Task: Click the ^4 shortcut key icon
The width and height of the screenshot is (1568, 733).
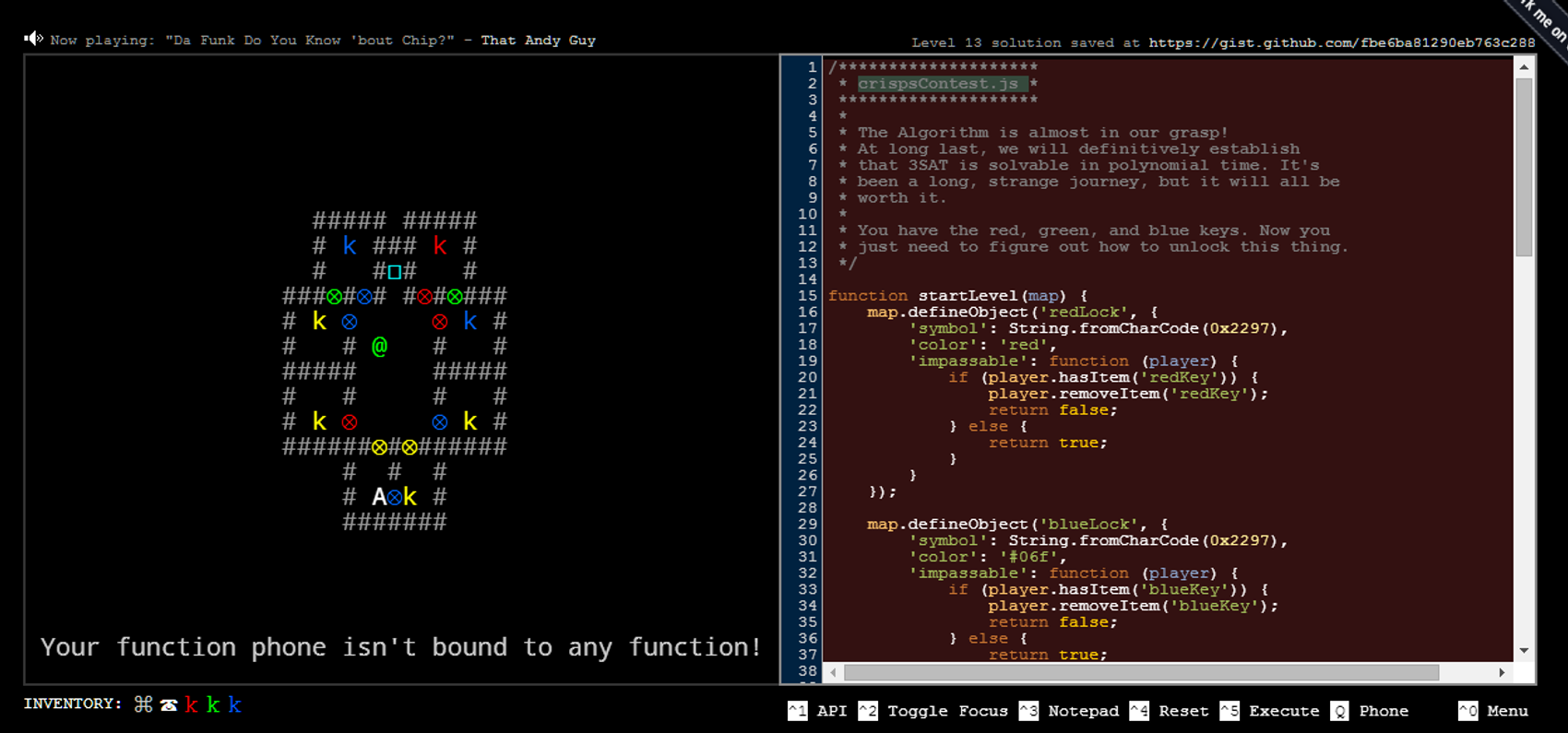Action: pos(1139,711)
